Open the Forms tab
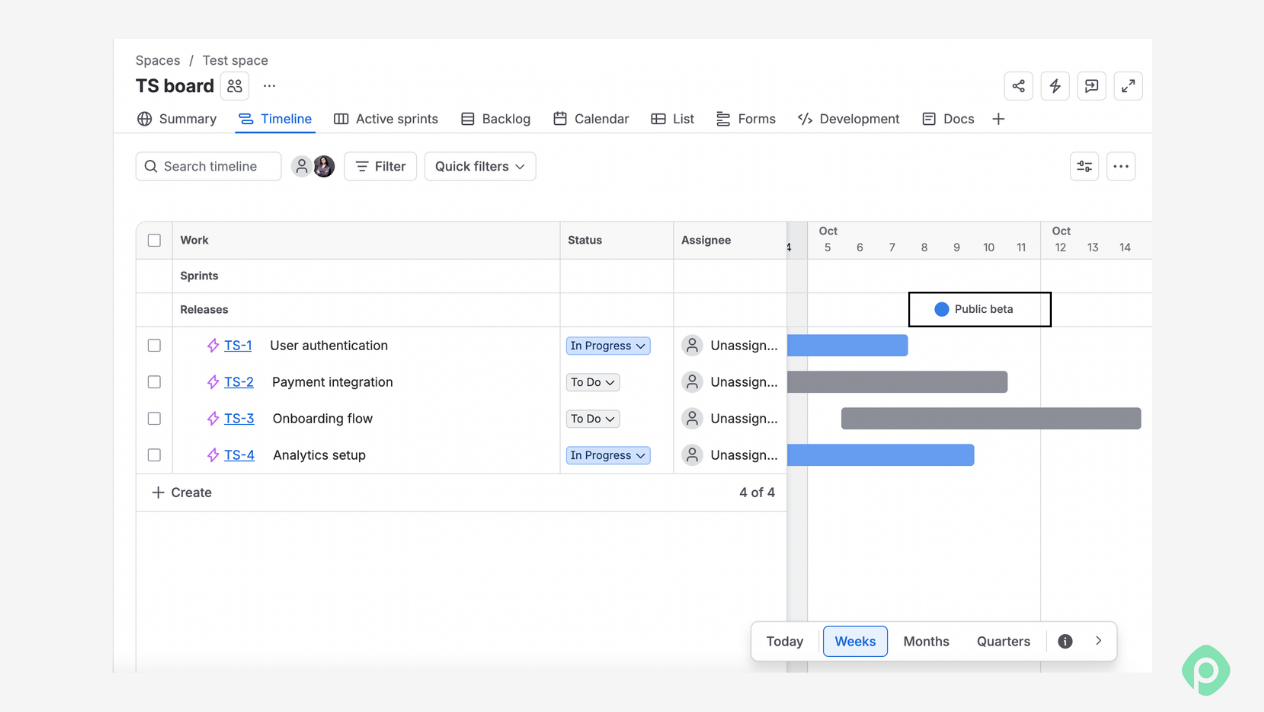 (x=746, y=119)
